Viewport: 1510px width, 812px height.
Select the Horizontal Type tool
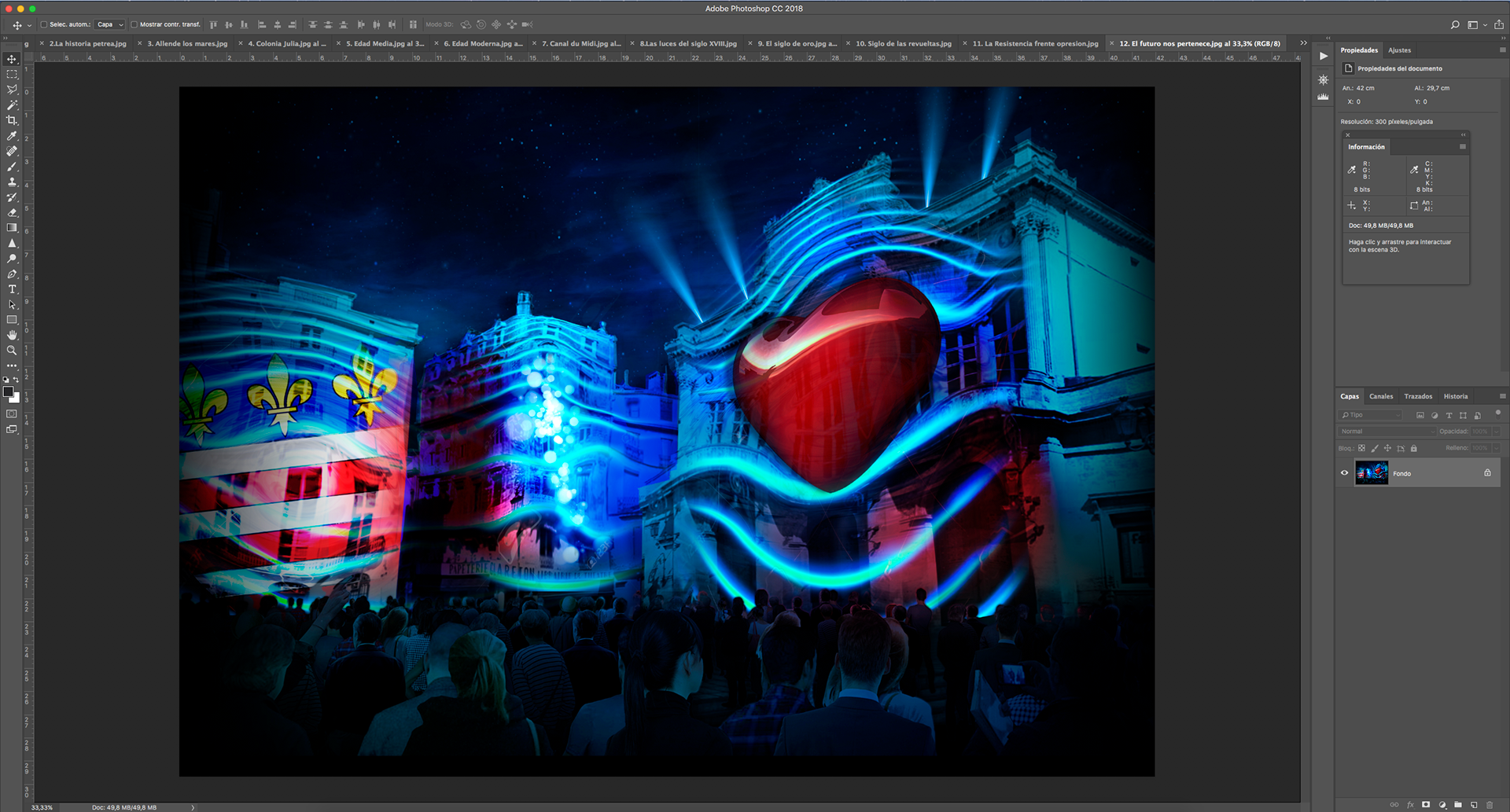tap(12, 289)
